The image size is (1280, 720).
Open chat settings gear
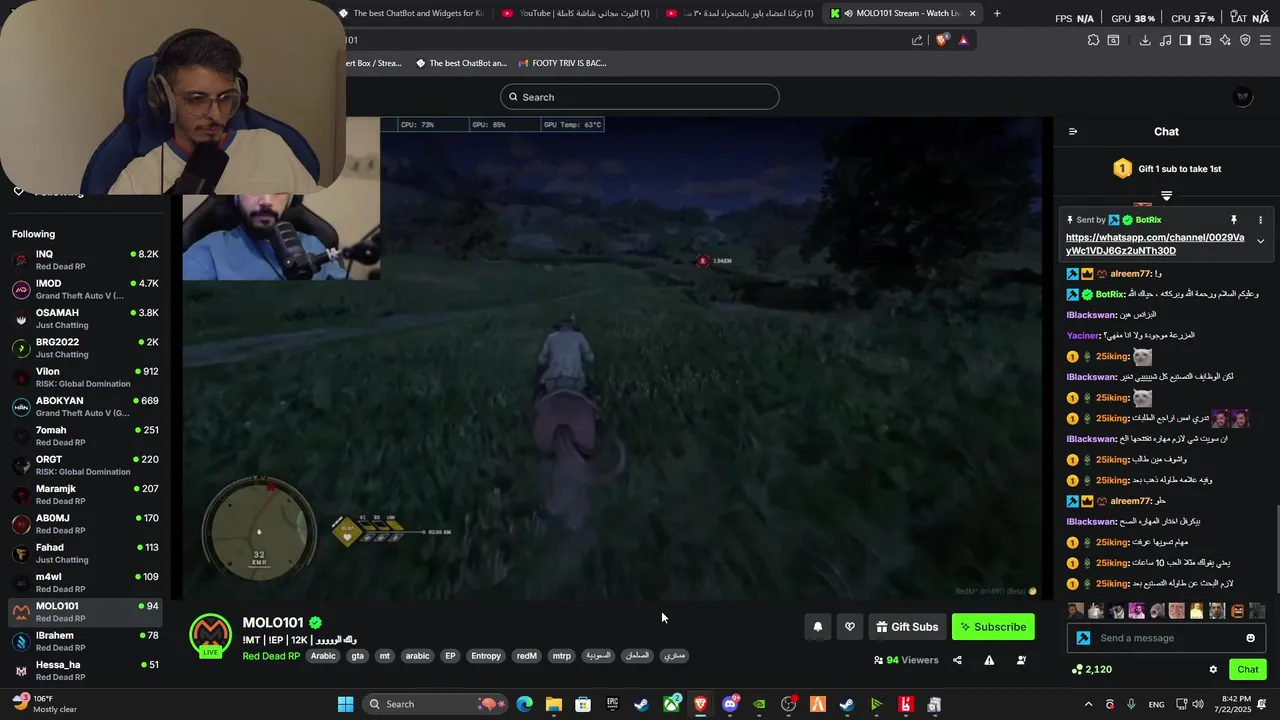(1213, 670)
